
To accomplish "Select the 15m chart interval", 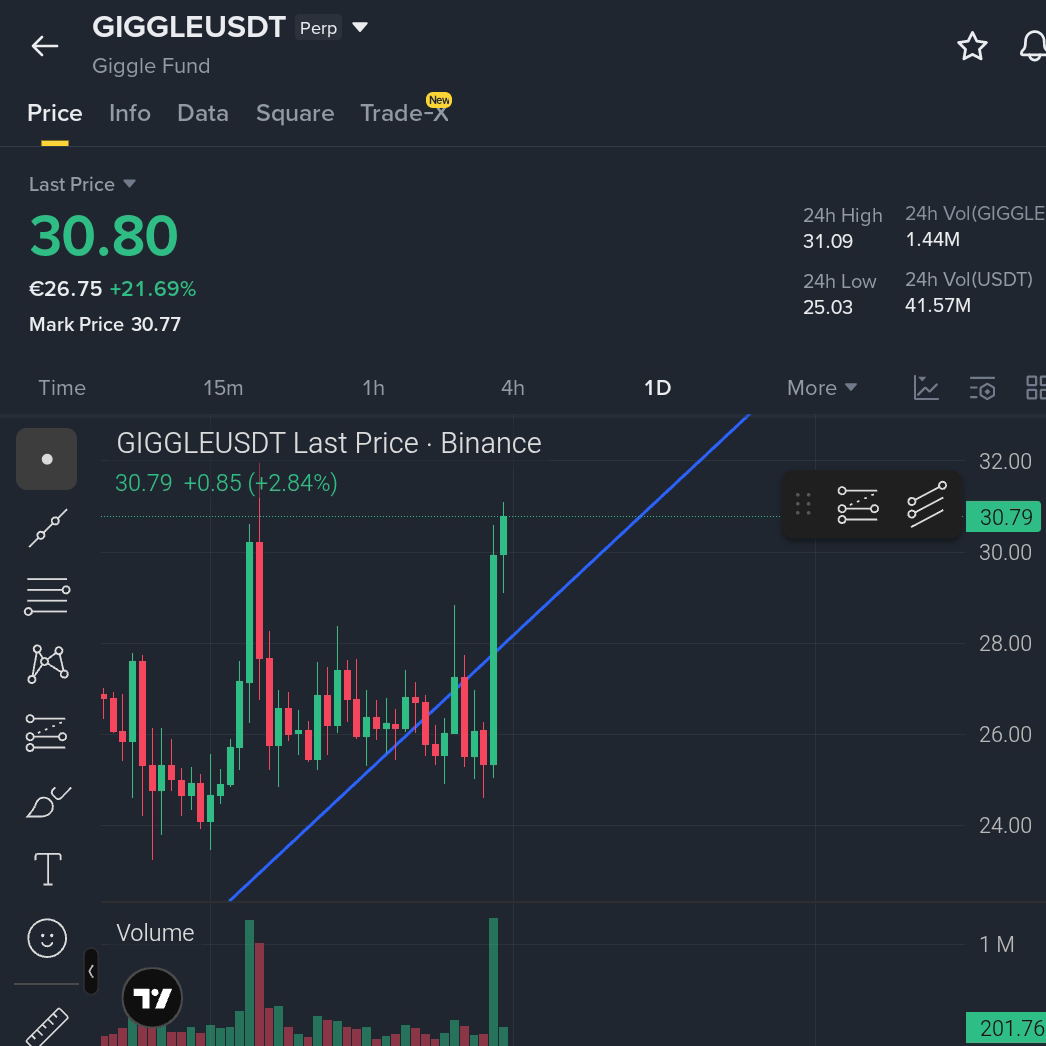I will (223, 388).
